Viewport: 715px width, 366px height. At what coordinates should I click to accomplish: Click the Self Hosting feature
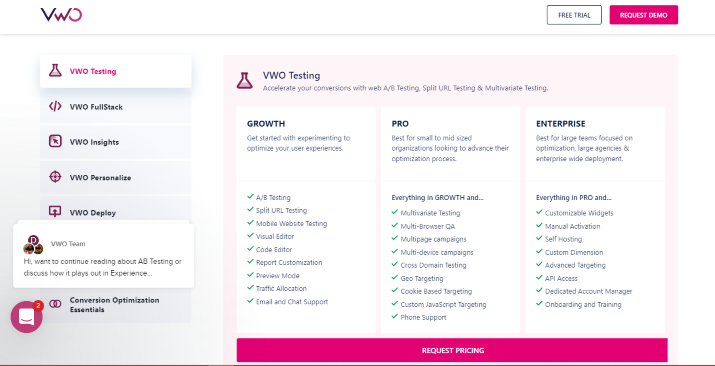pyautogui.click(x=563, y=239)
